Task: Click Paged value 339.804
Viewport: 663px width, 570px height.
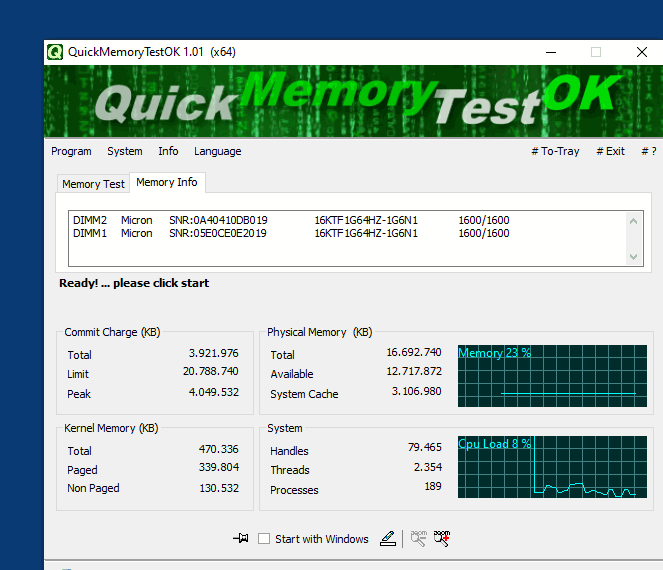Action: click(x=219, y=467)
